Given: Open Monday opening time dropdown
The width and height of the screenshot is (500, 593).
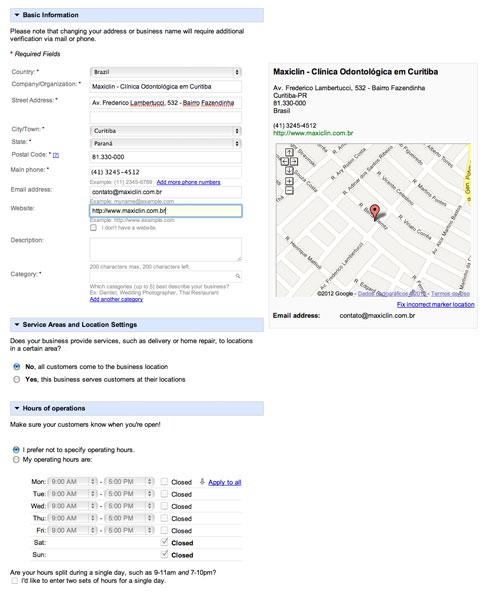Looking at the screenshot, I should (73, 481).
